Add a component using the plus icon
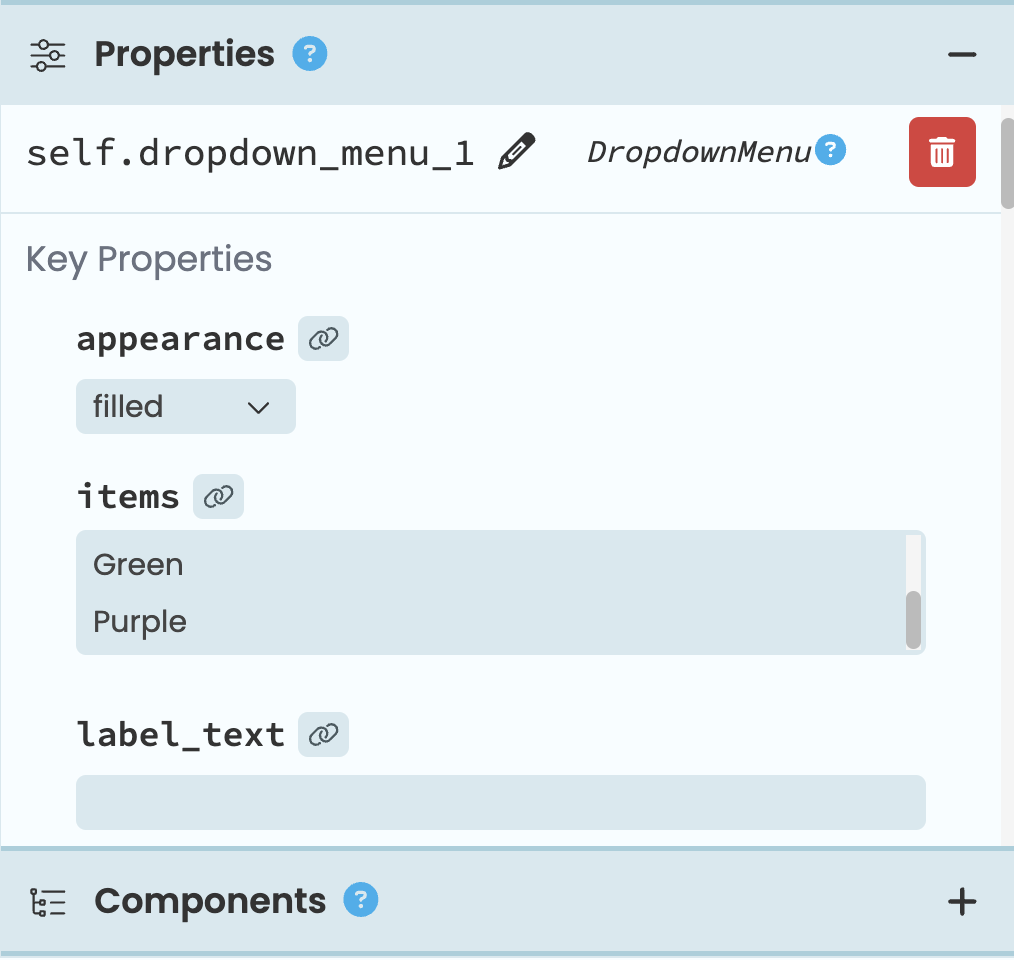 coord(962,901)
